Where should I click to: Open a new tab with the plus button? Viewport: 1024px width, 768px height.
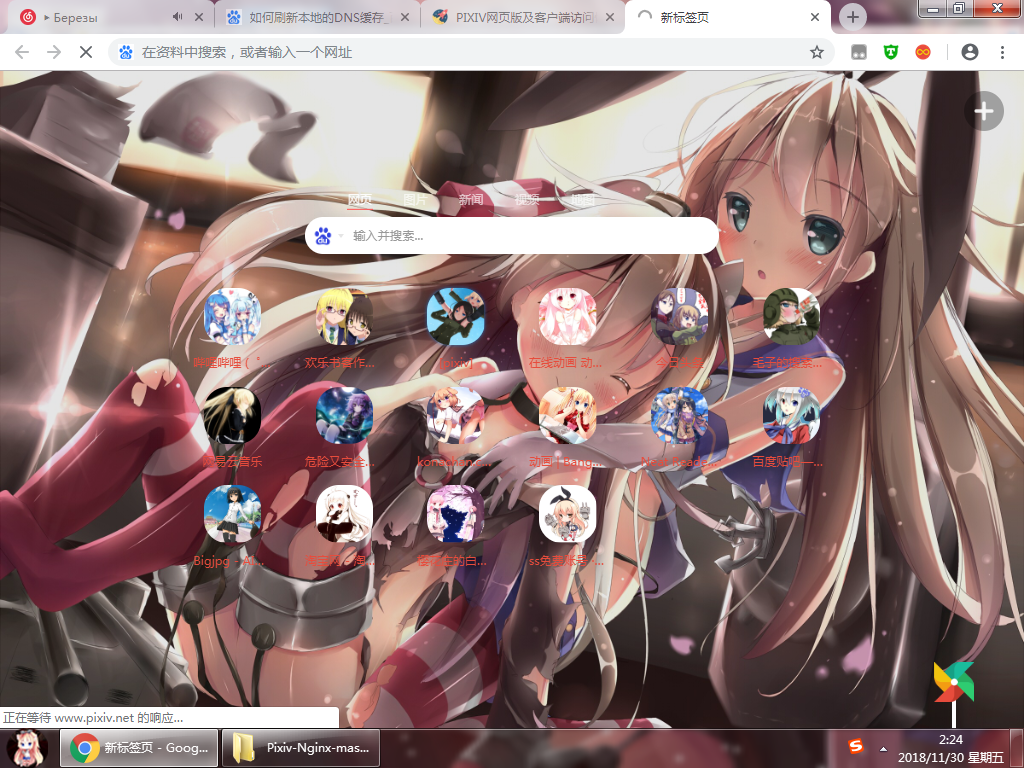pos(852,17)
